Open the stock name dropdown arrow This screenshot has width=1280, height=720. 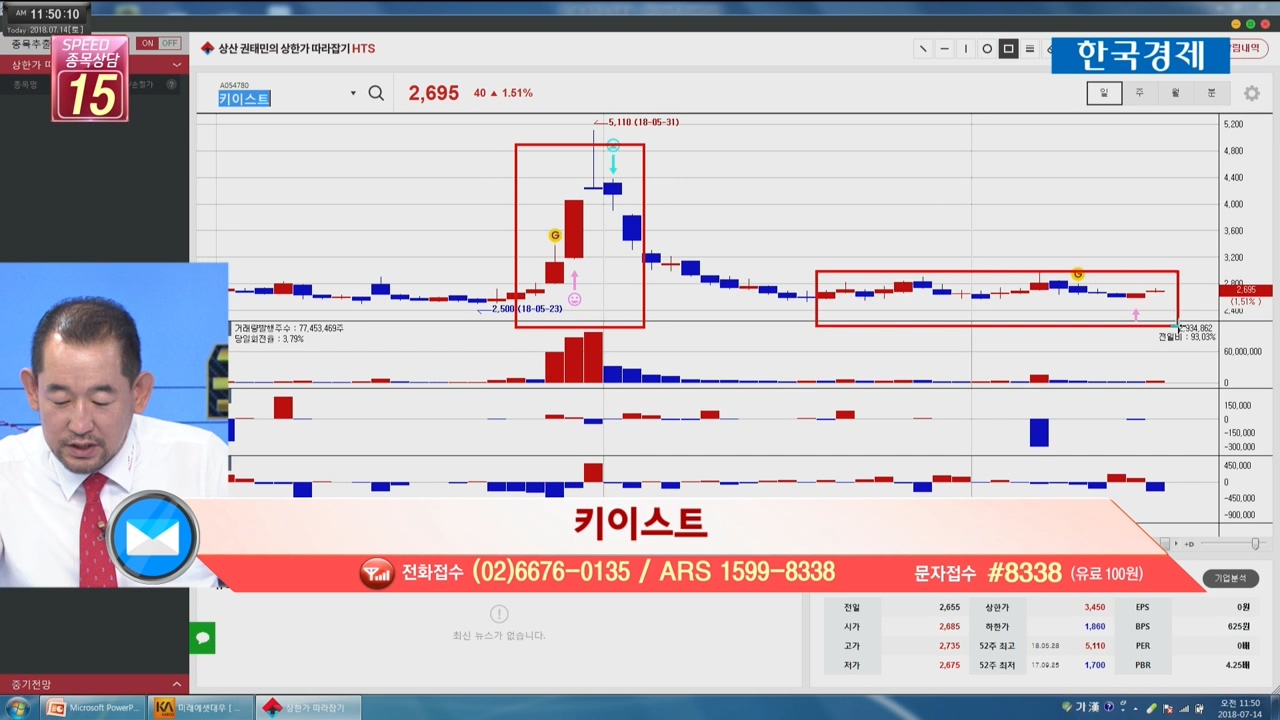click(x=353, y=94)
